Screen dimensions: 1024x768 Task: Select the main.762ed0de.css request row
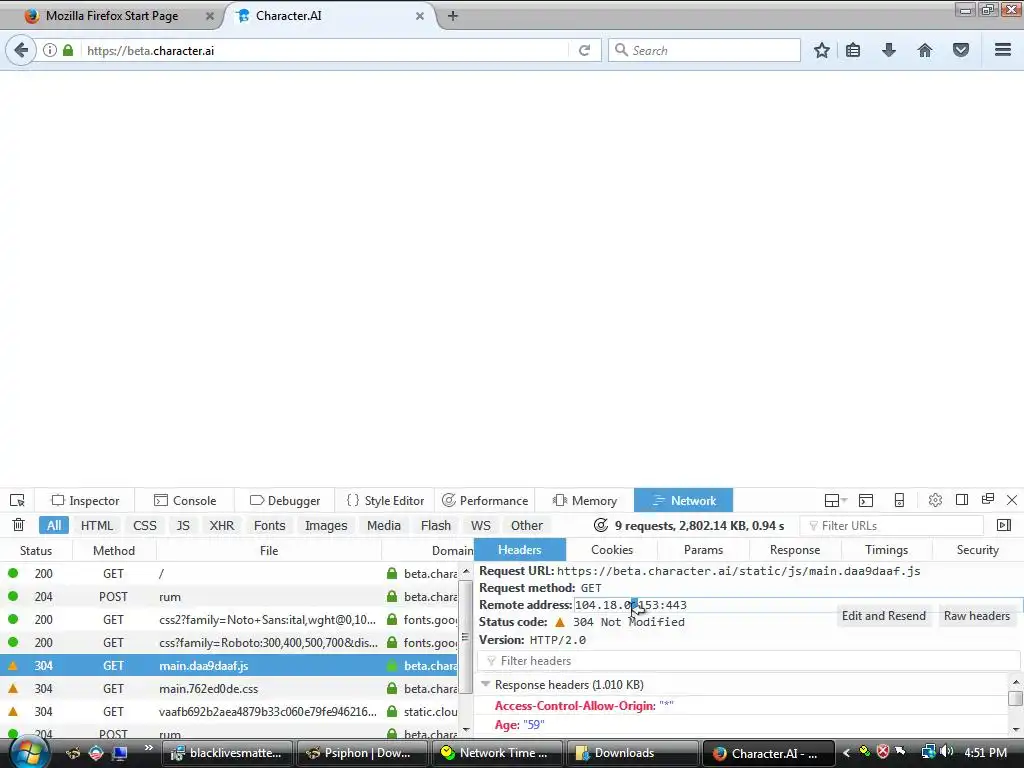pyautogui.click(x=230, y=688)
